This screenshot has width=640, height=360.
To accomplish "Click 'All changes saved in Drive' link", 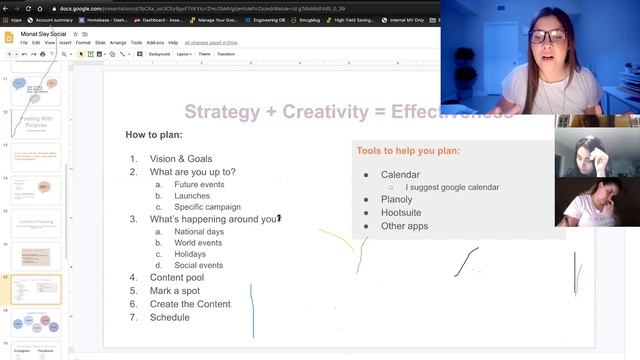I will click(x=211, y=42).
